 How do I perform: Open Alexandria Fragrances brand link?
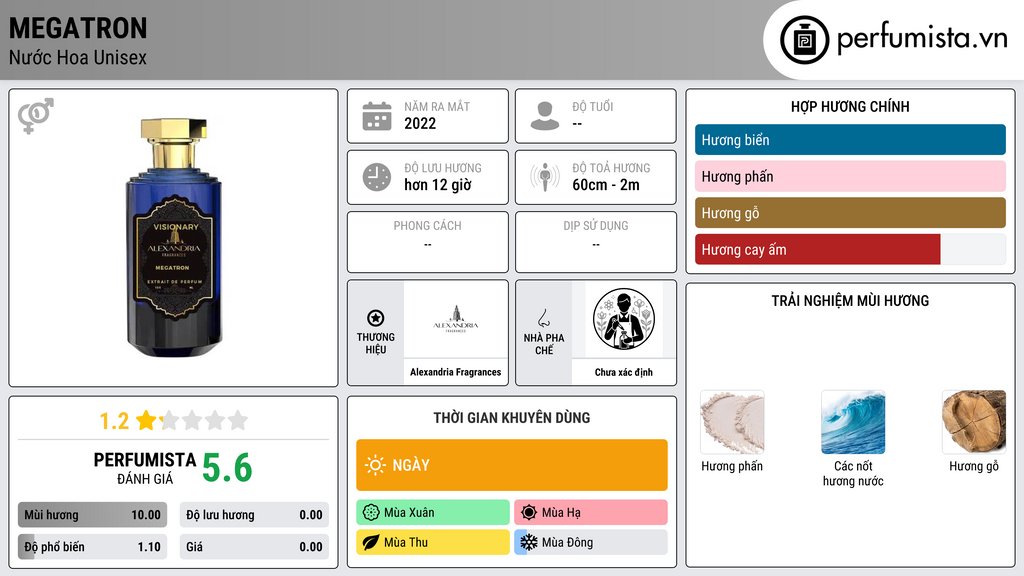[456, 372]
